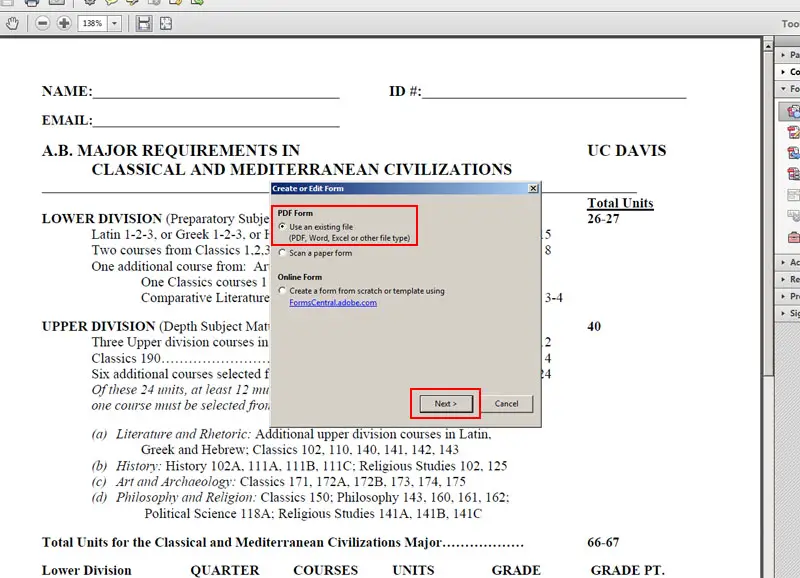Click the zoom in plus button
Viewport: 800px width, 578px height.
(x=64, y=23)
